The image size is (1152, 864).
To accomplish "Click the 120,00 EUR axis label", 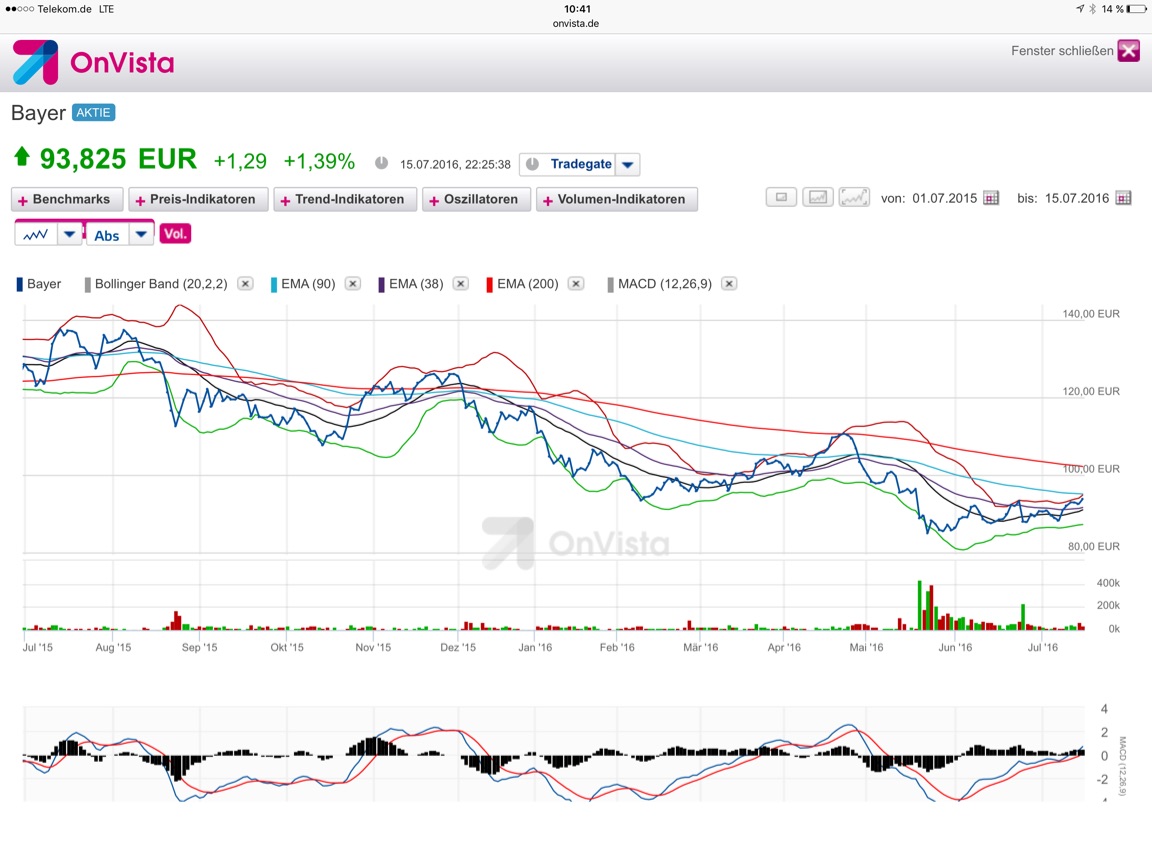I will [1091, 392].
